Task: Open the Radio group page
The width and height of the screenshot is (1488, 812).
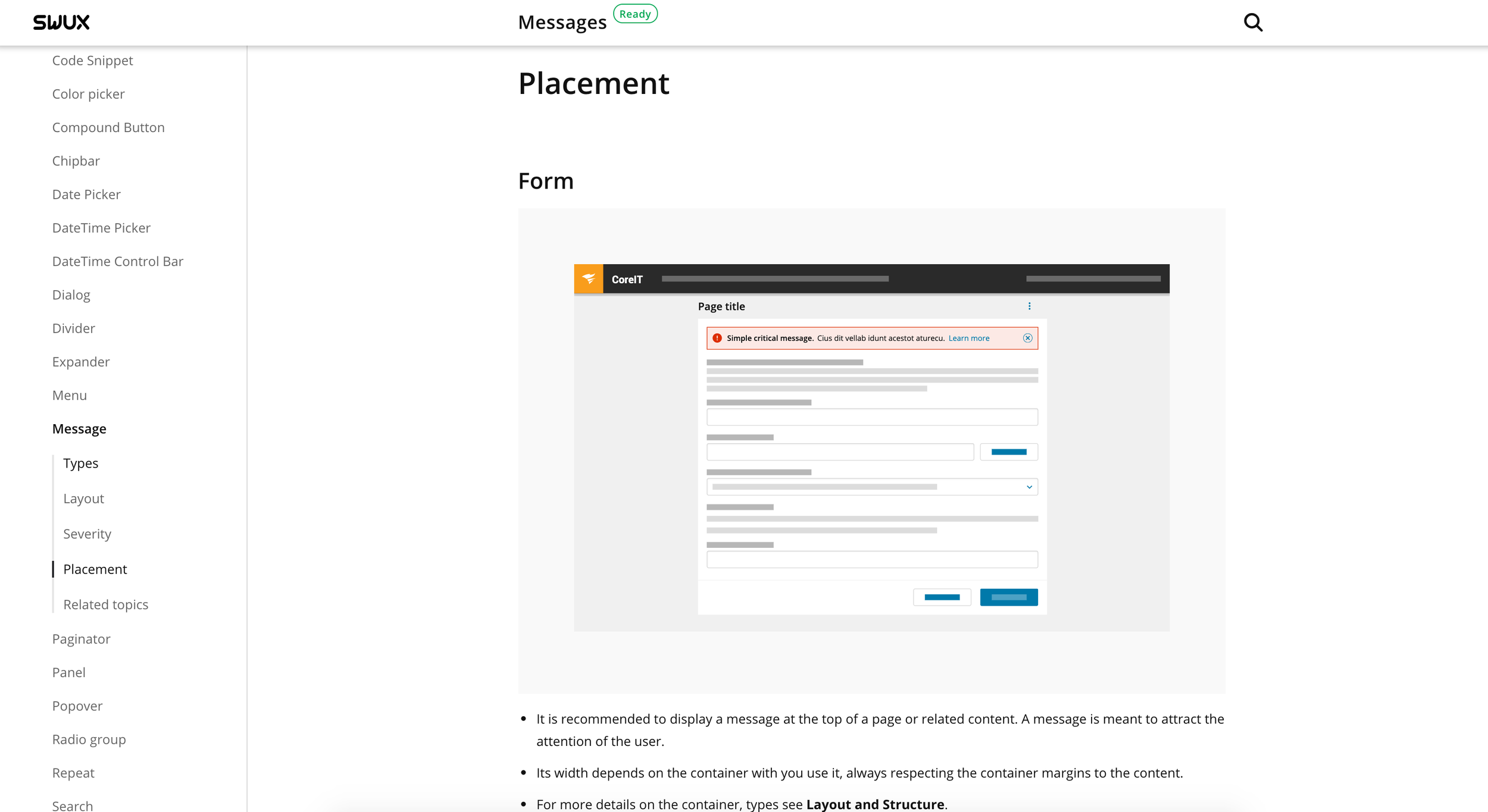Action: click(x=89, y=739)
